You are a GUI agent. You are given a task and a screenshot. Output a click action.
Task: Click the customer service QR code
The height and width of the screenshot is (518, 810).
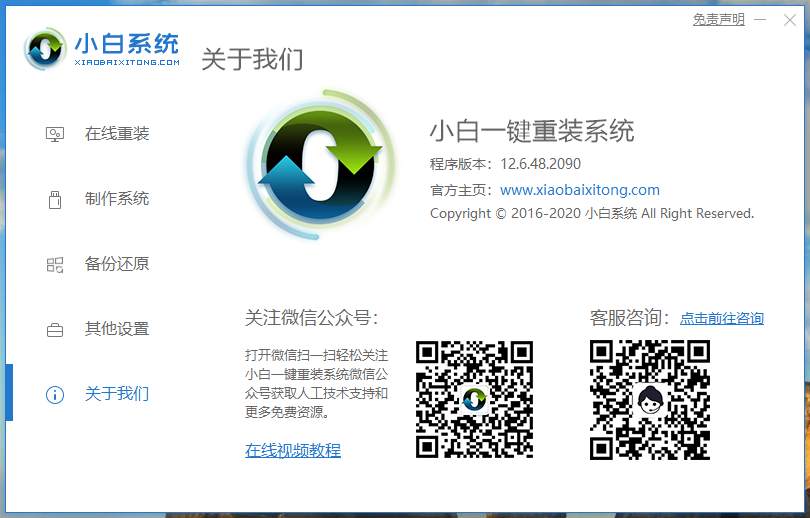[x=650, y=400]
